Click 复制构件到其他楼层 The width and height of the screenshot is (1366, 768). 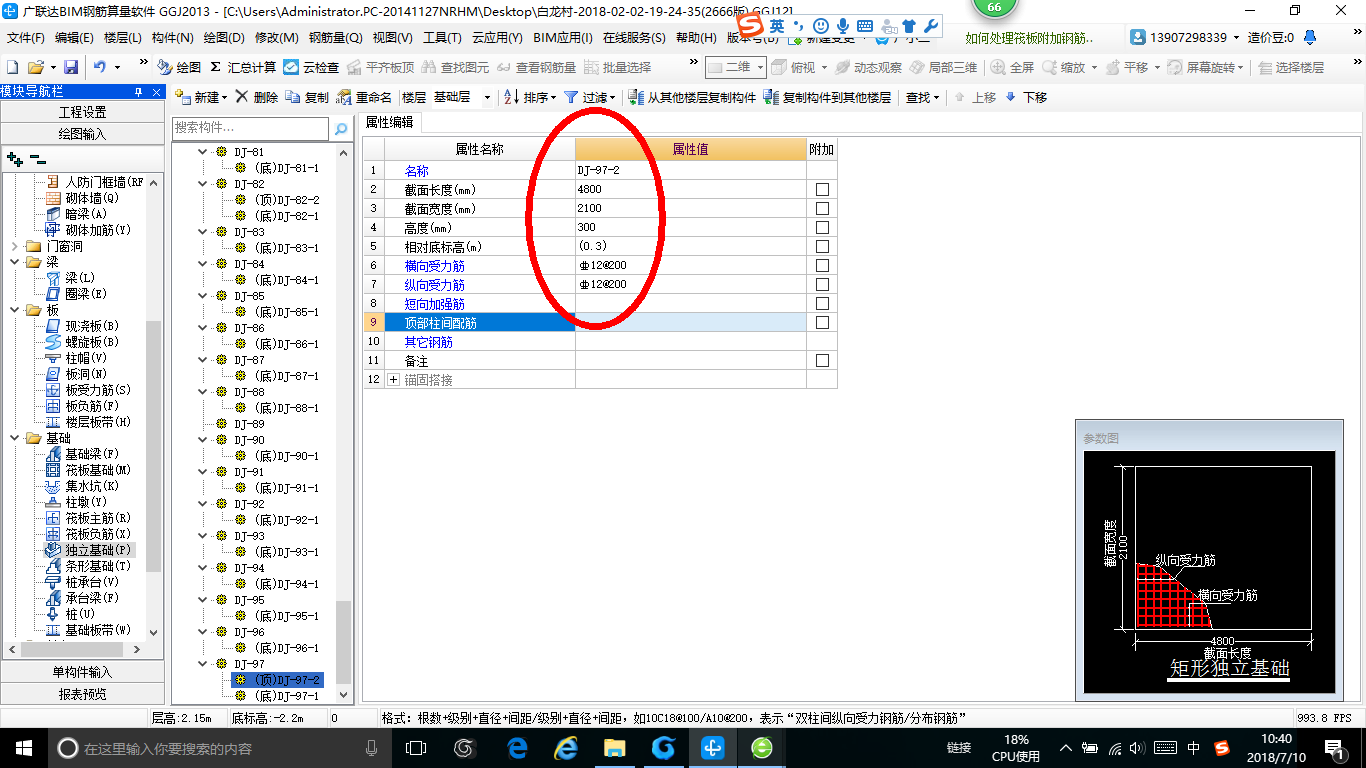point(827,98)
